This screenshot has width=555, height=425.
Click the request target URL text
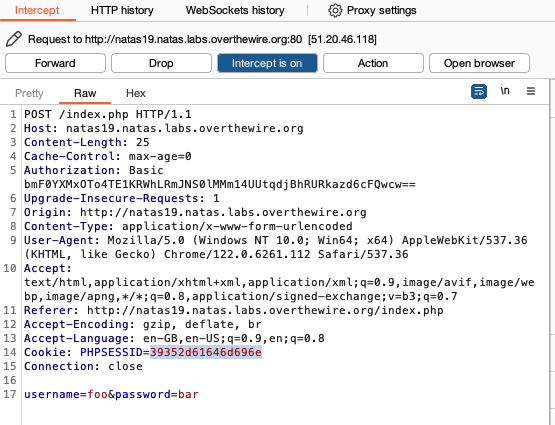point(194,39)
